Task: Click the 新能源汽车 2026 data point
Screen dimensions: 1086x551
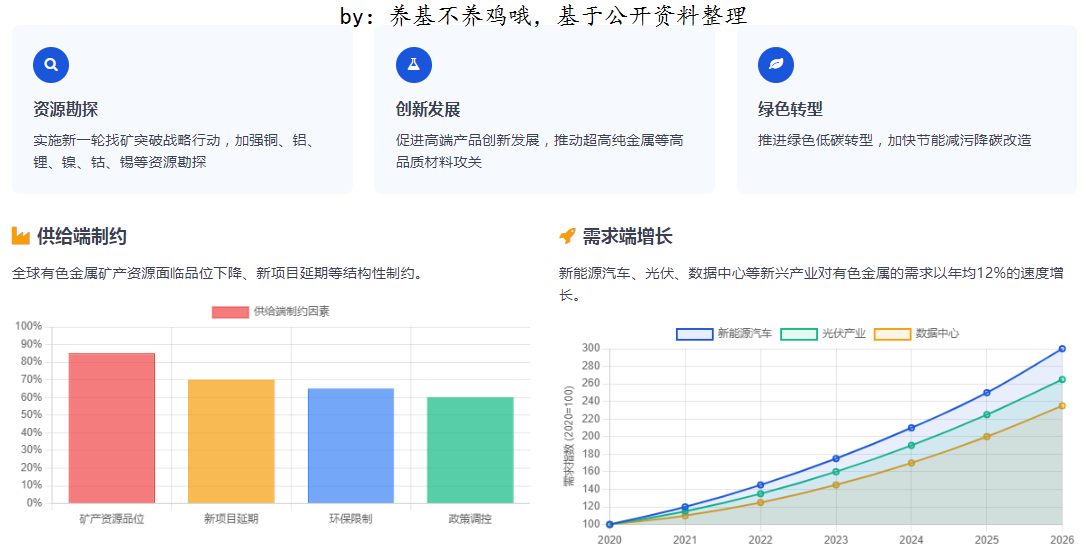Action: [x=1062, y=349]
